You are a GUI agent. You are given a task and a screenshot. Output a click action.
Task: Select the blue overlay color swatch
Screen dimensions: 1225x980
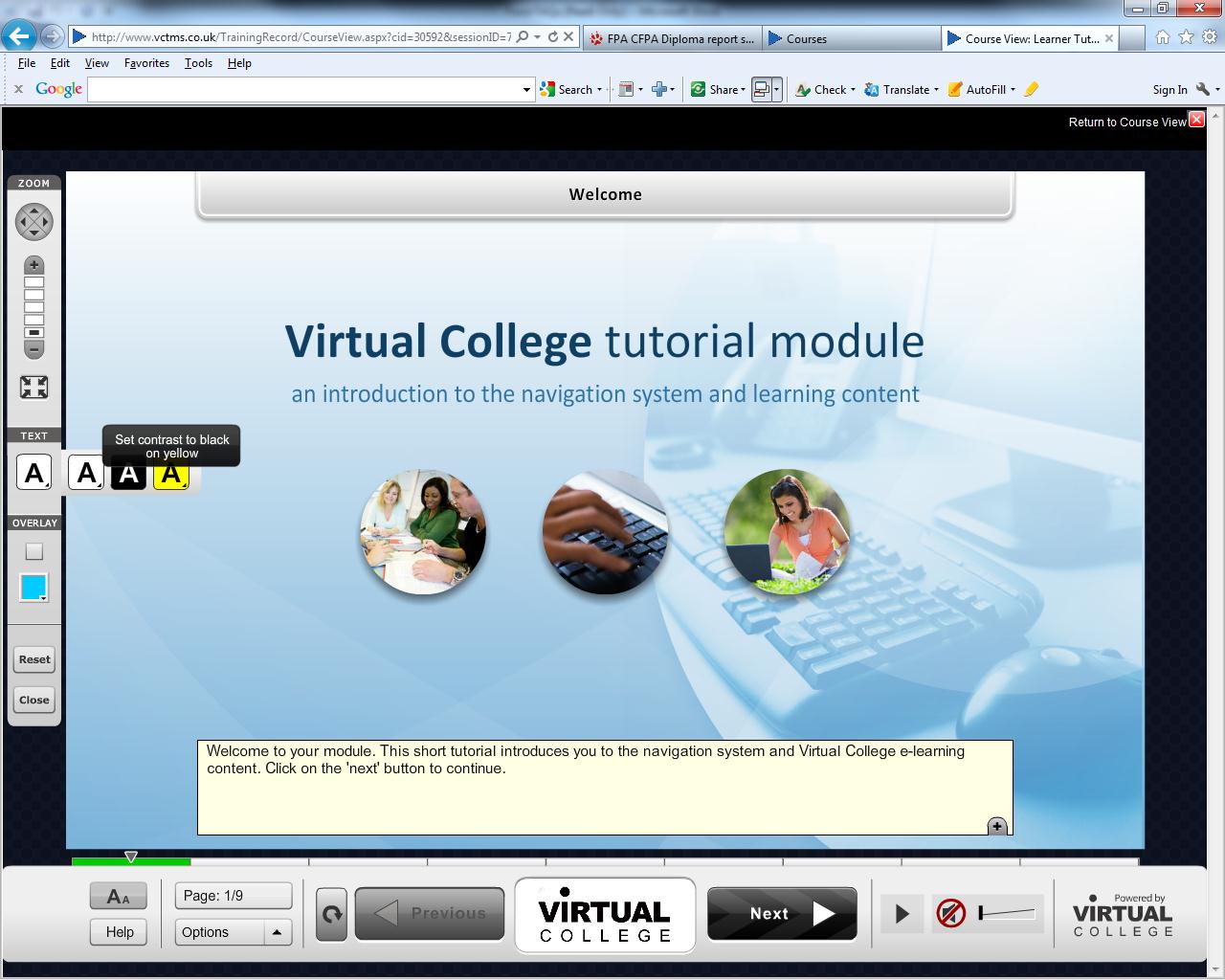click(x=33, y=588)
